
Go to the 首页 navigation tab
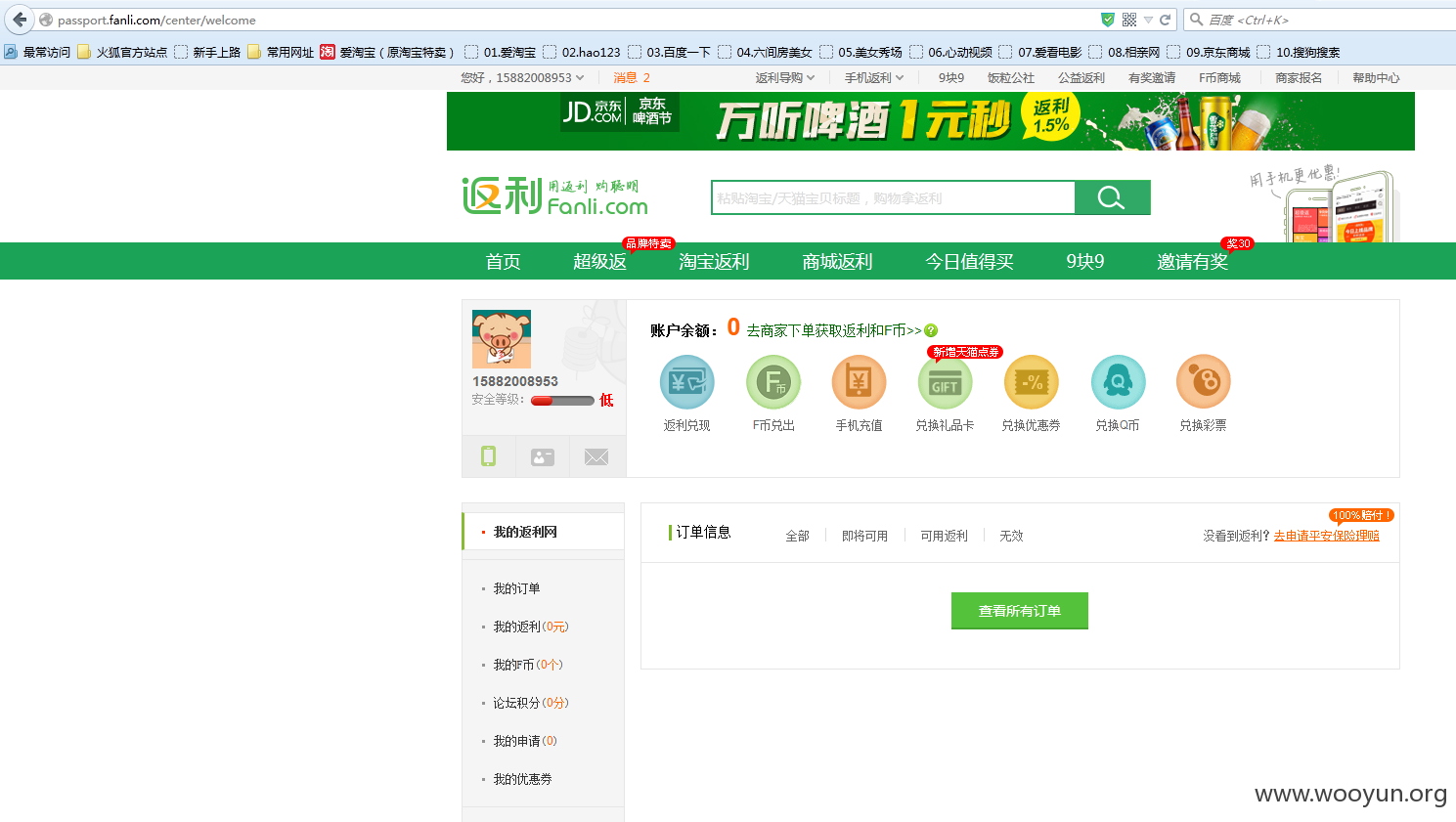503,261
